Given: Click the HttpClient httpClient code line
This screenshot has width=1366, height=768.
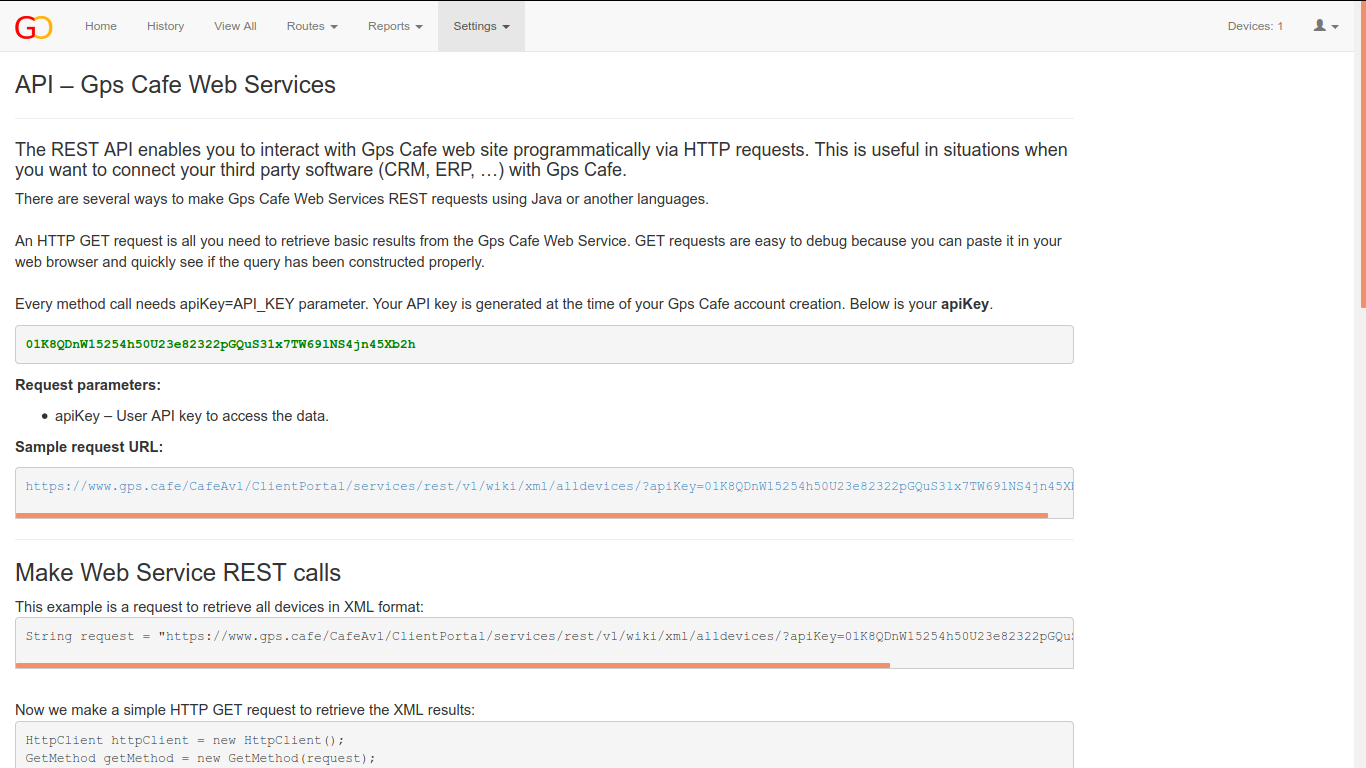Looking at the screenshot, I should [x=185, y=740].
